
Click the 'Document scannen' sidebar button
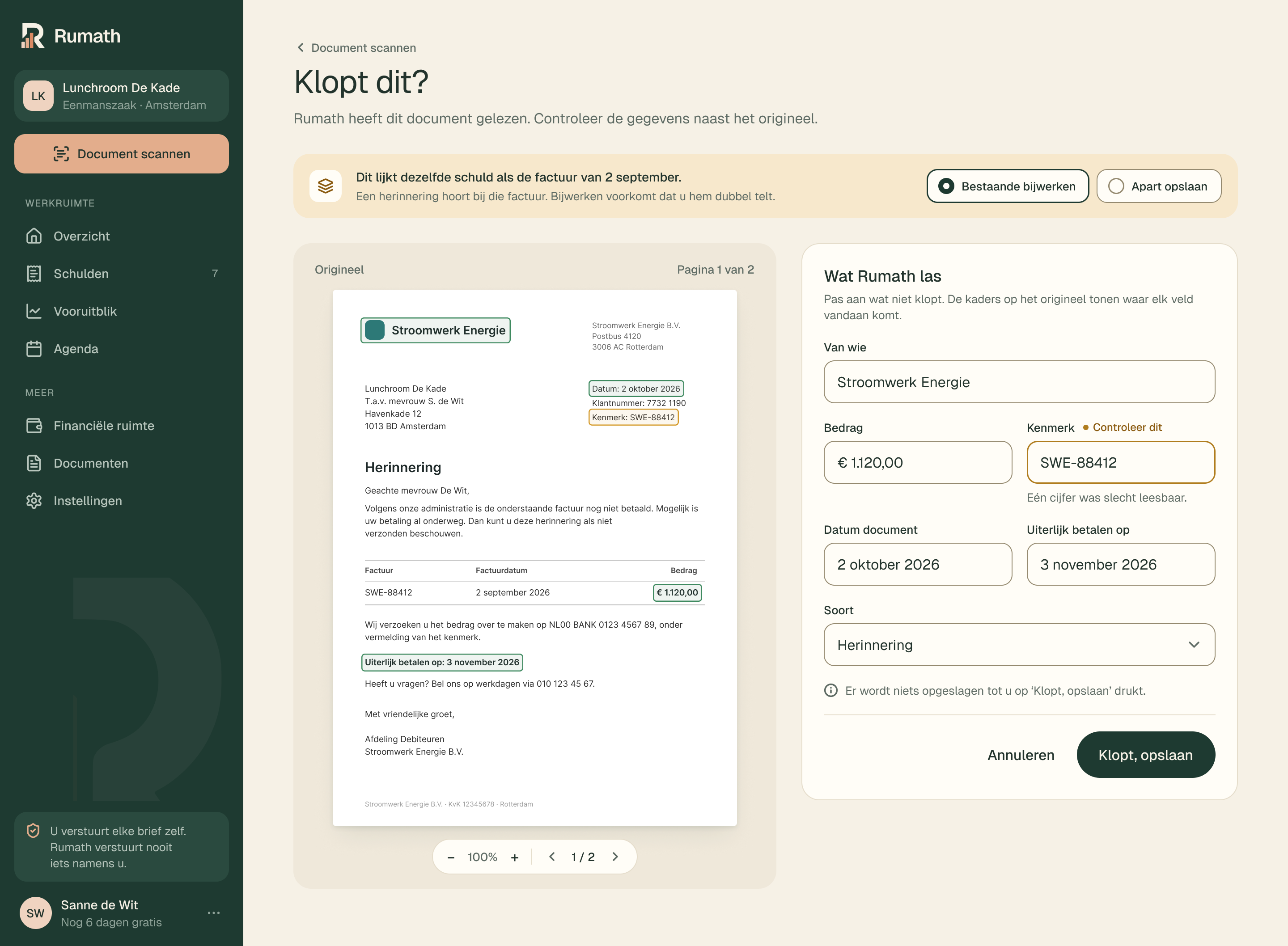click(121, 154)
